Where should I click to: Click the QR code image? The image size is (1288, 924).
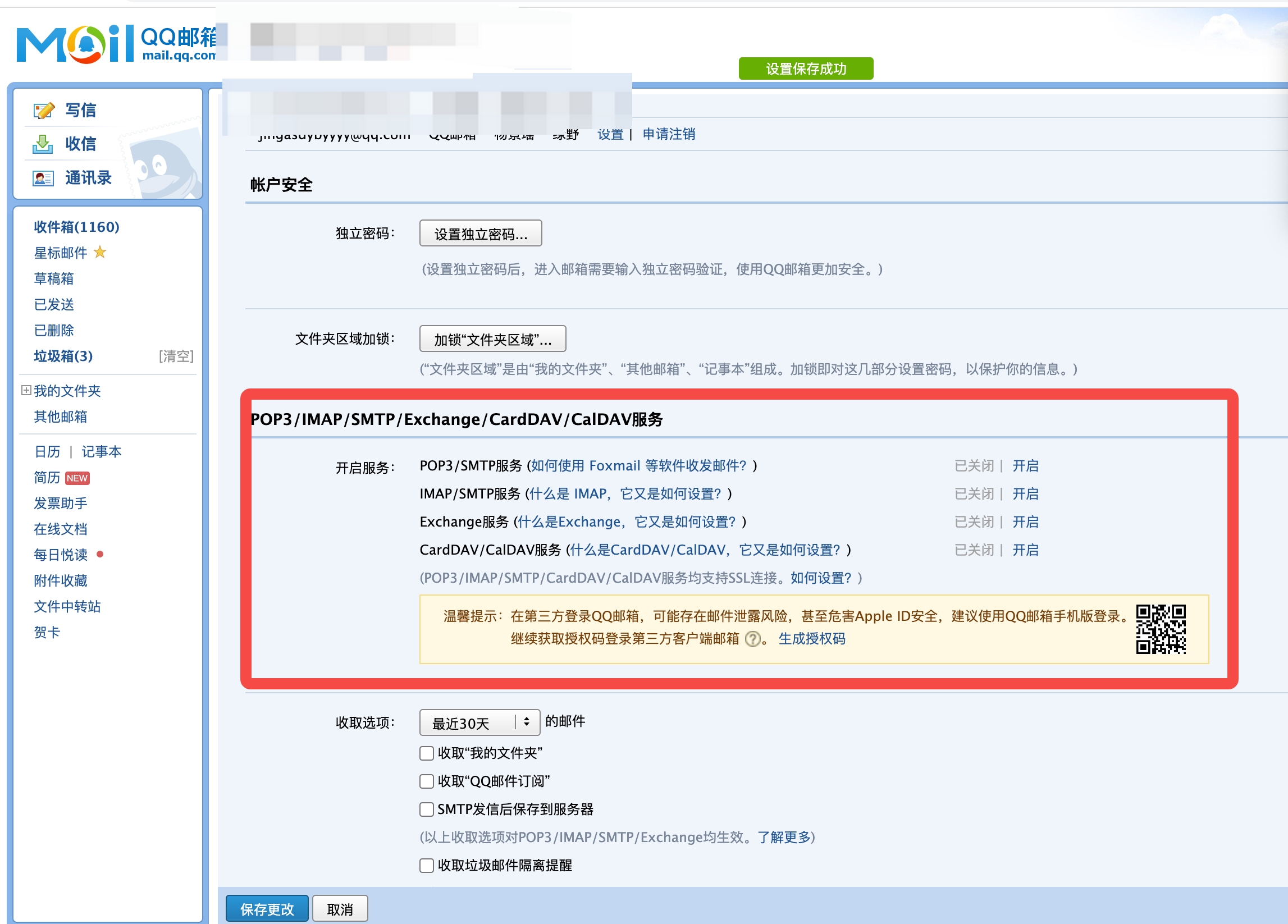(1160, 629)
